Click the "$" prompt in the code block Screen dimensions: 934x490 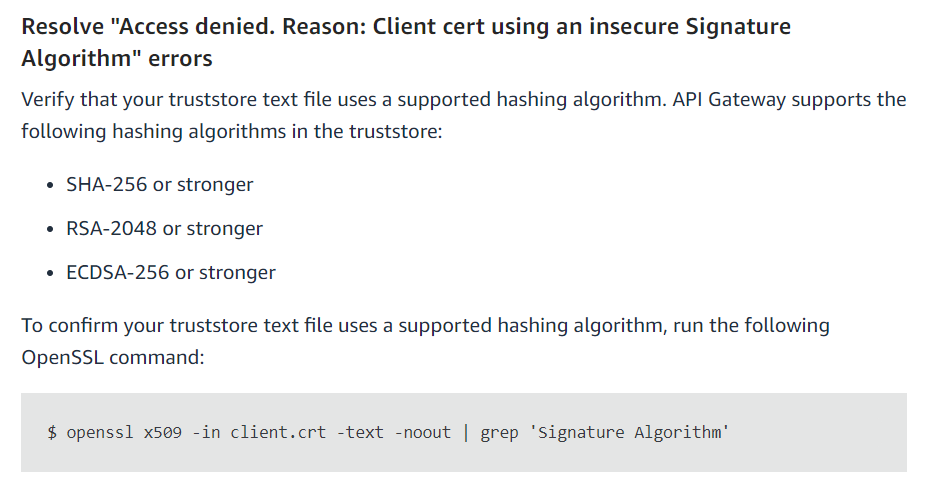[52, 433]
